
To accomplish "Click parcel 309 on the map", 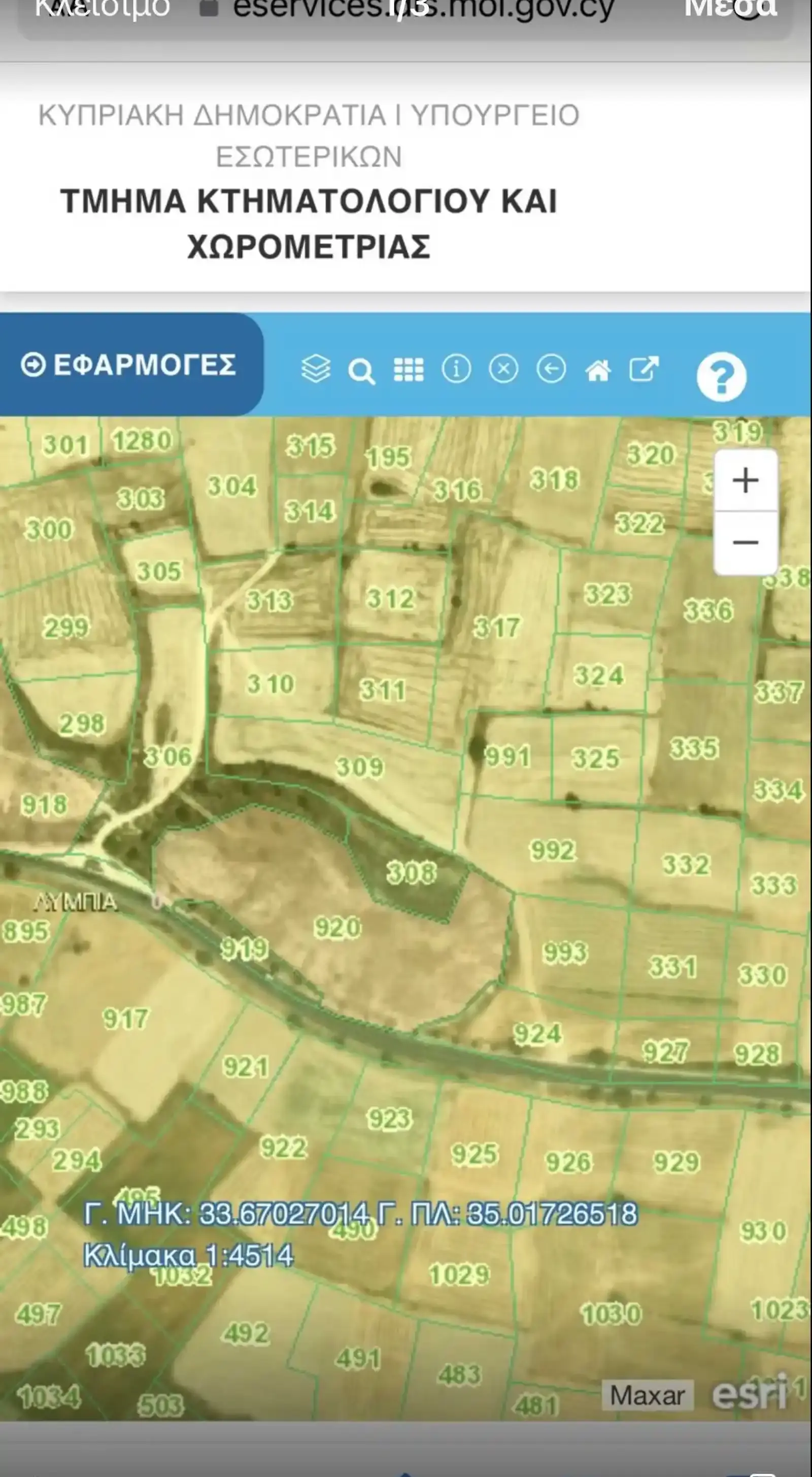I will [x=359, y=767].
